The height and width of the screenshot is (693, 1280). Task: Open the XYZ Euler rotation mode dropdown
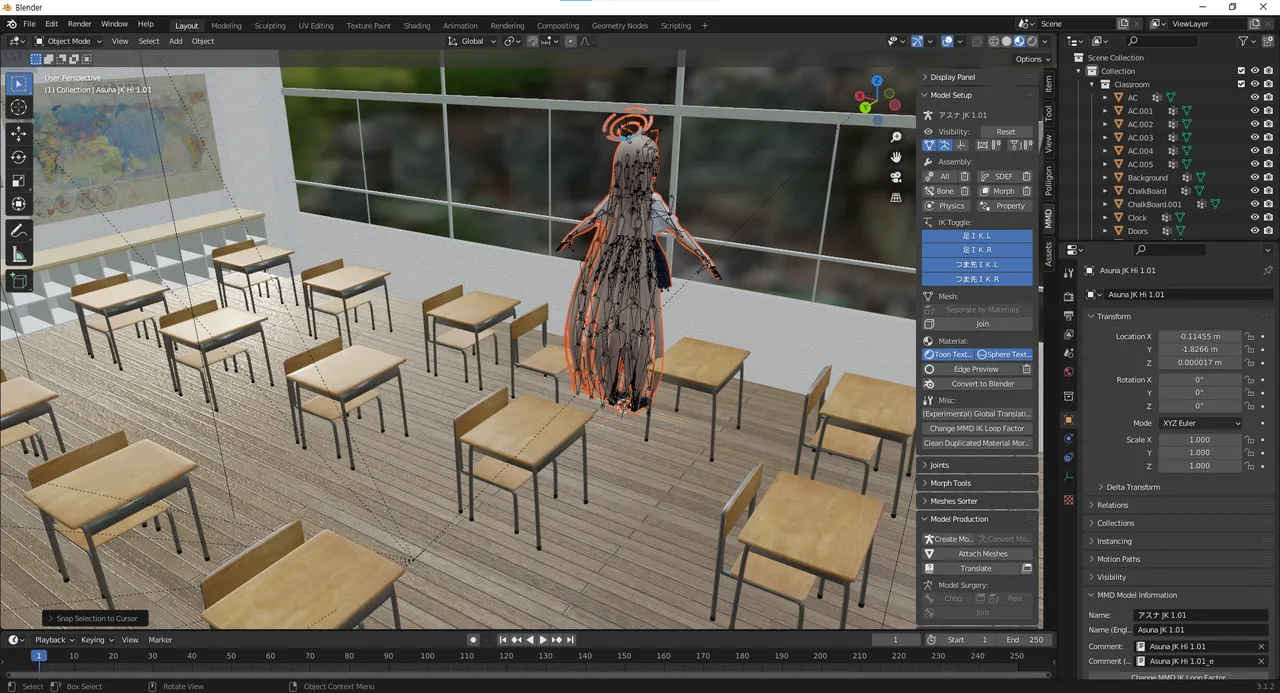(1200, 423)
